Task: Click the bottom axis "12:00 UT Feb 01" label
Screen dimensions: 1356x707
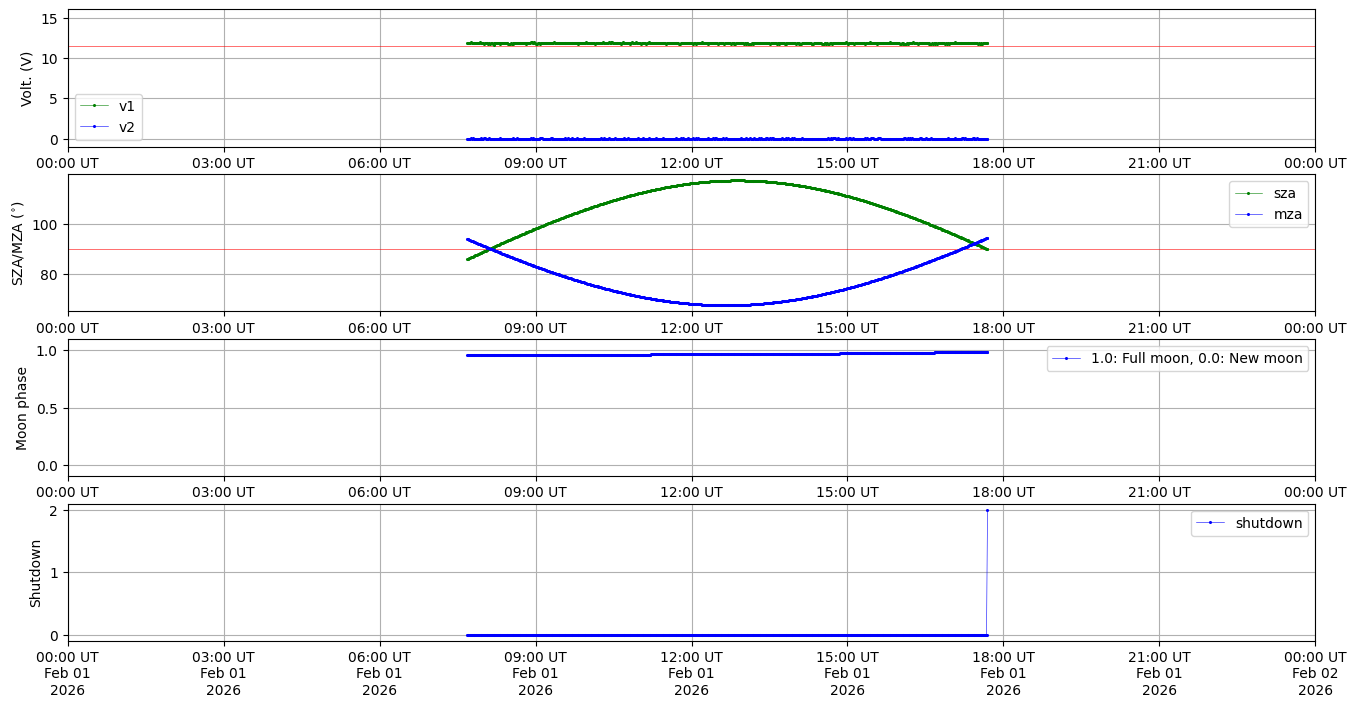Action: tap(691, 674)
